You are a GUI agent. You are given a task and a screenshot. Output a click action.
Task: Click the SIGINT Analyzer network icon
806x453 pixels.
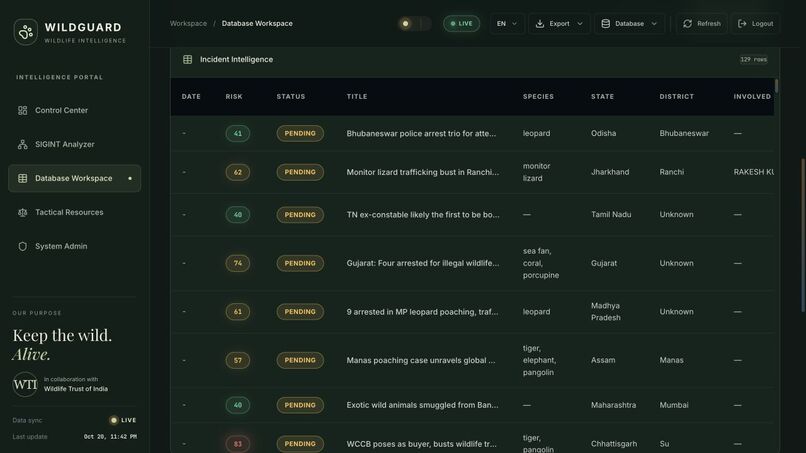(x=23, y=144)
